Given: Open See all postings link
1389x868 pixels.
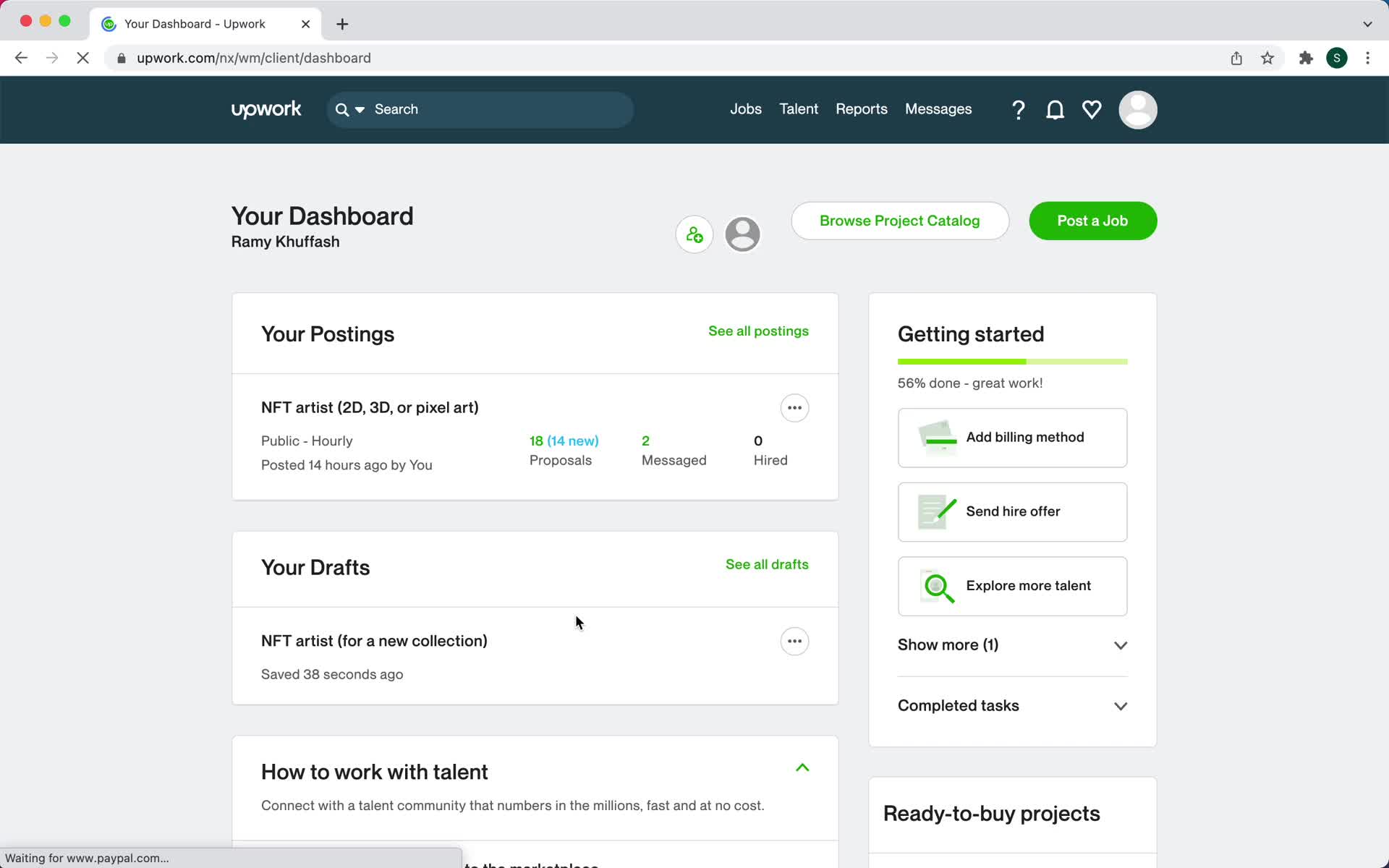Looking at the screenshot, I should click(x=758, y=331).
